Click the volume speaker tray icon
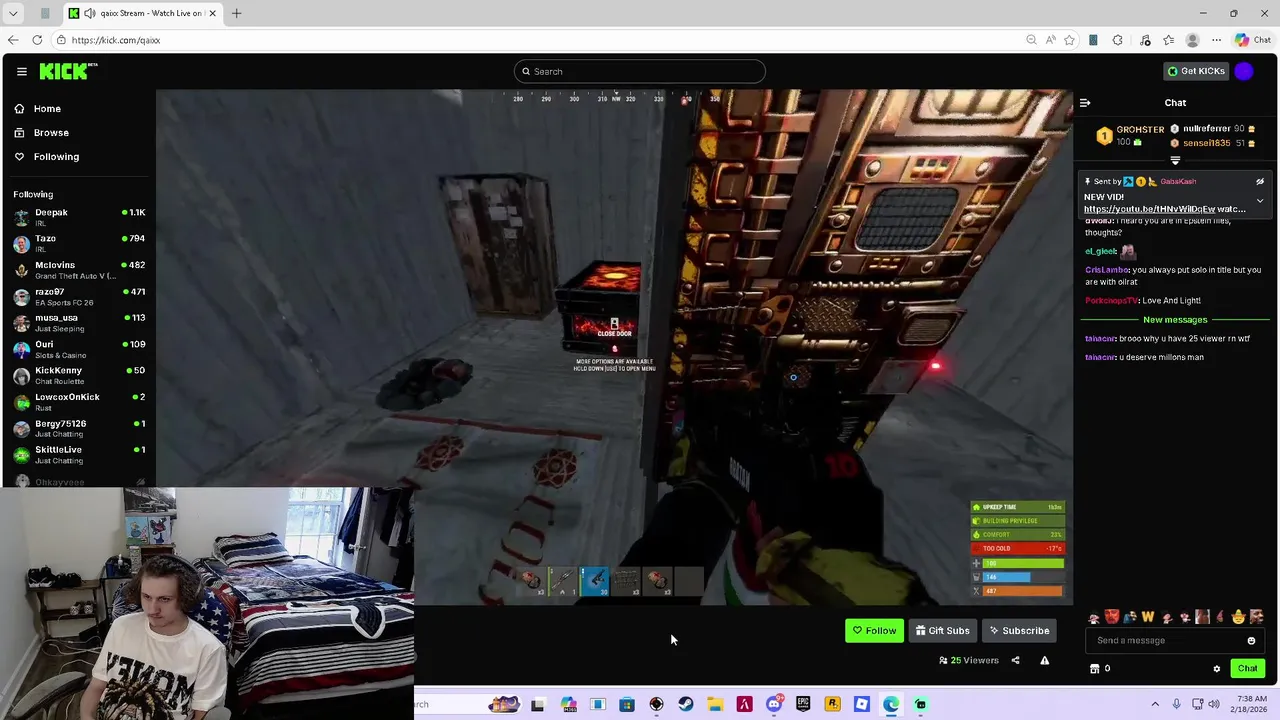Image resolution: width=1280 pixels, height=720 pixels. point(1214,704)
